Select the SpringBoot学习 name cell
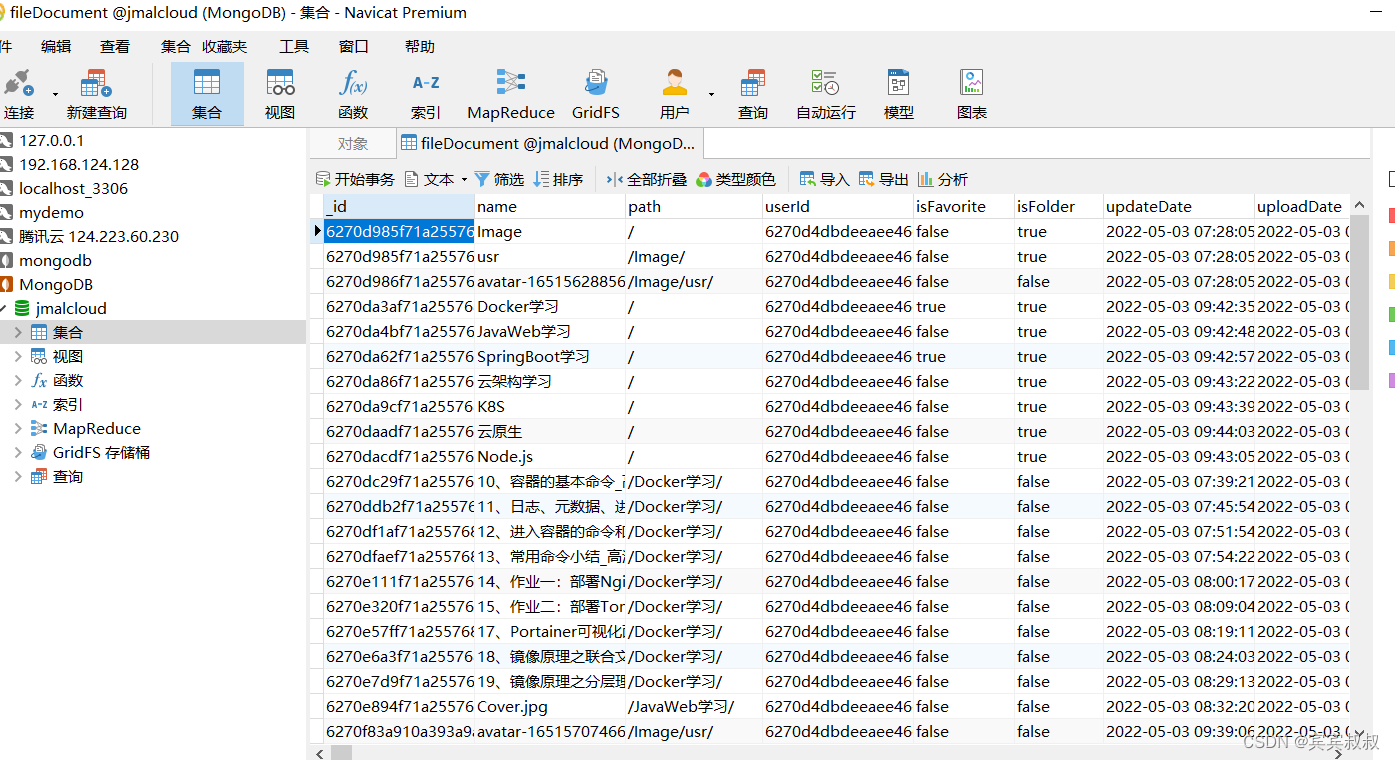Viewport: 1395px width, 760px height. 550,356
